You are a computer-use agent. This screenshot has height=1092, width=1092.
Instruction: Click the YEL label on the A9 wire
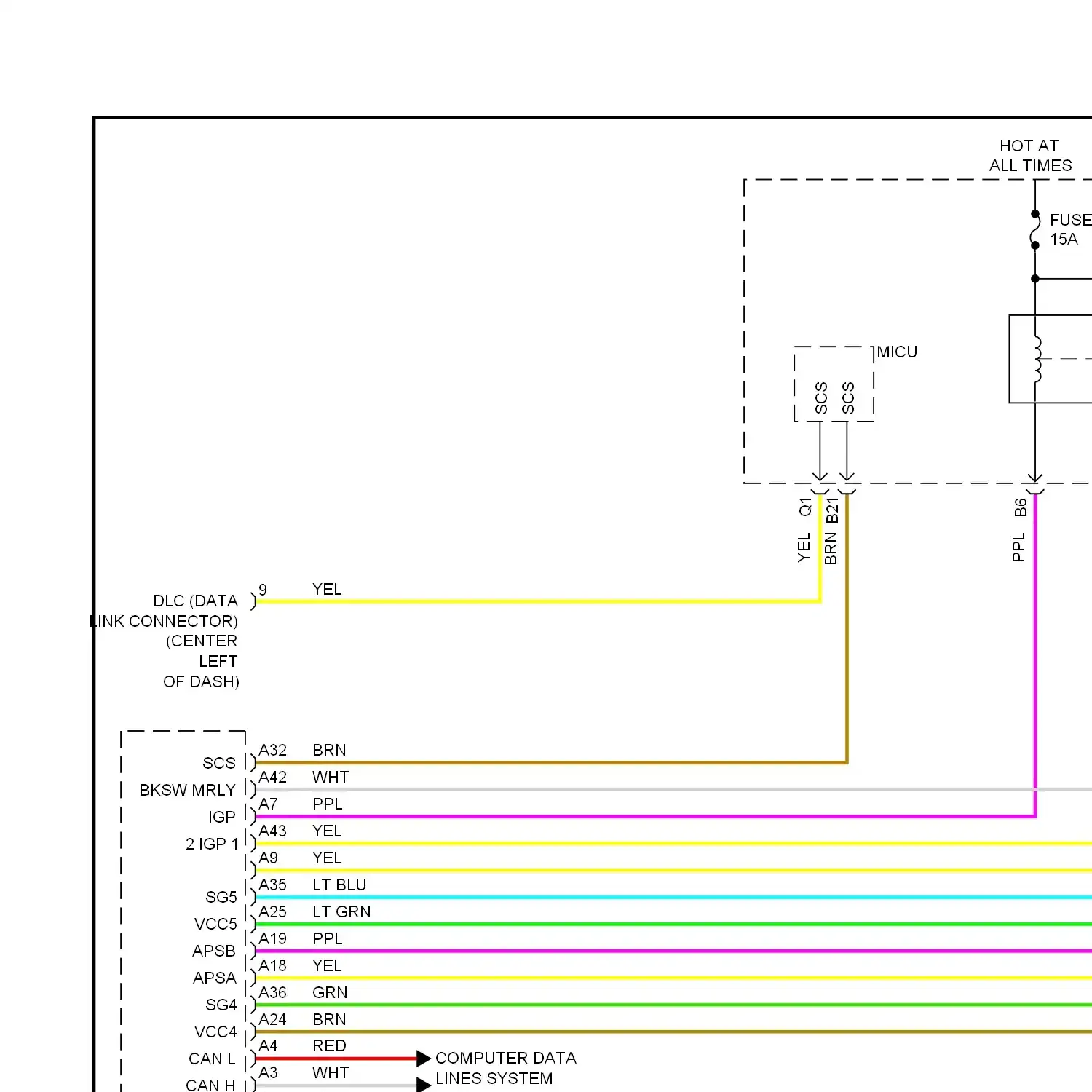coord(327,858)
